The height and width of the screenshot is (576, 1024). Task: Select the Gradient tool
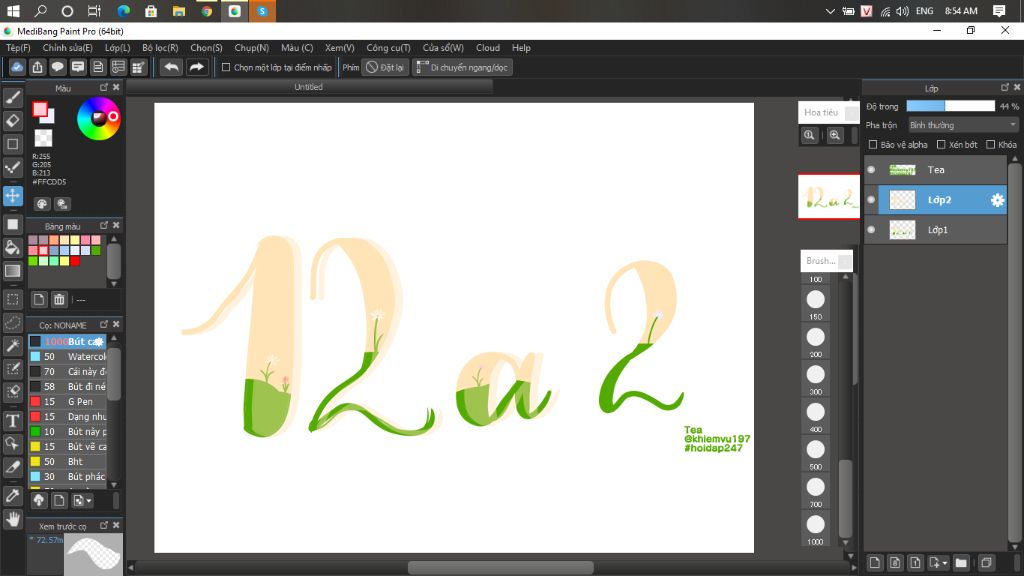(12, 271)
